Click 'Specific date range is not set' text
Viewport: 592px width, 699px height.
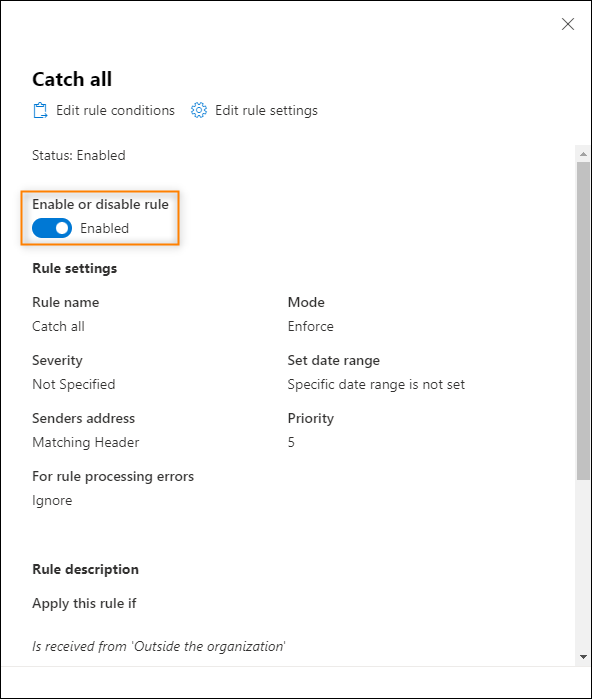coord(376,384)
